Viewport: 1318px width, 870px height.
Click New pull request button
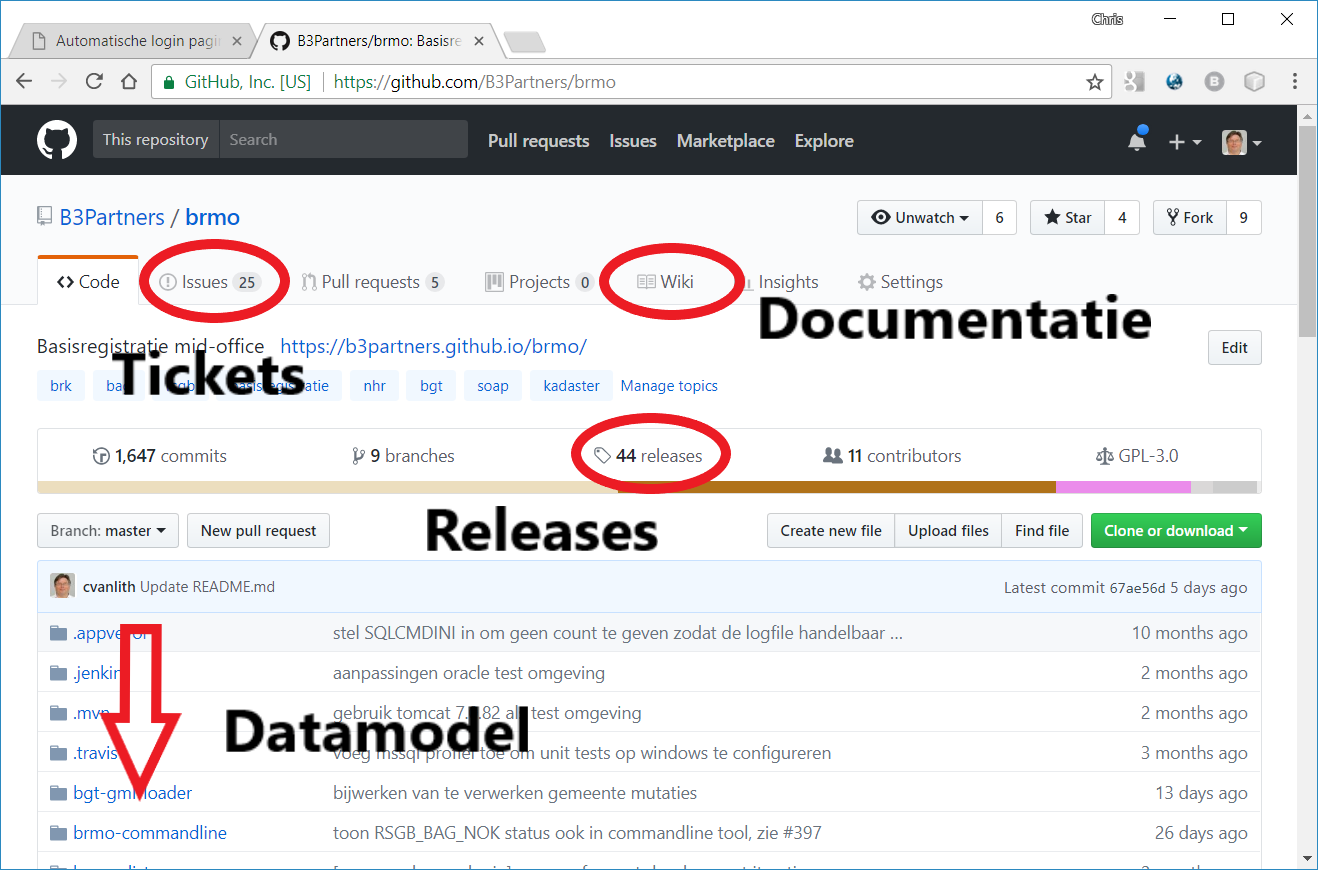[x=258, y=530]
